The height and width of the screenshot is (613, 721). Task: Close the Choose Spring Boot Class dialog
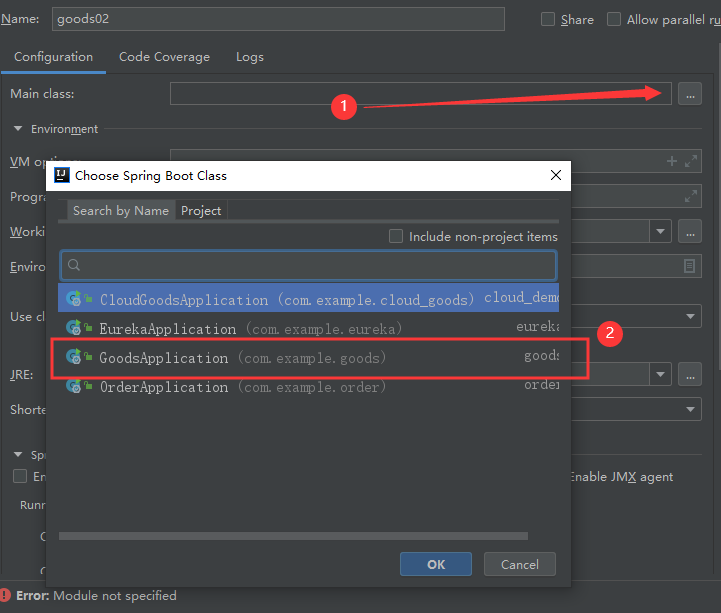point(555,175)
